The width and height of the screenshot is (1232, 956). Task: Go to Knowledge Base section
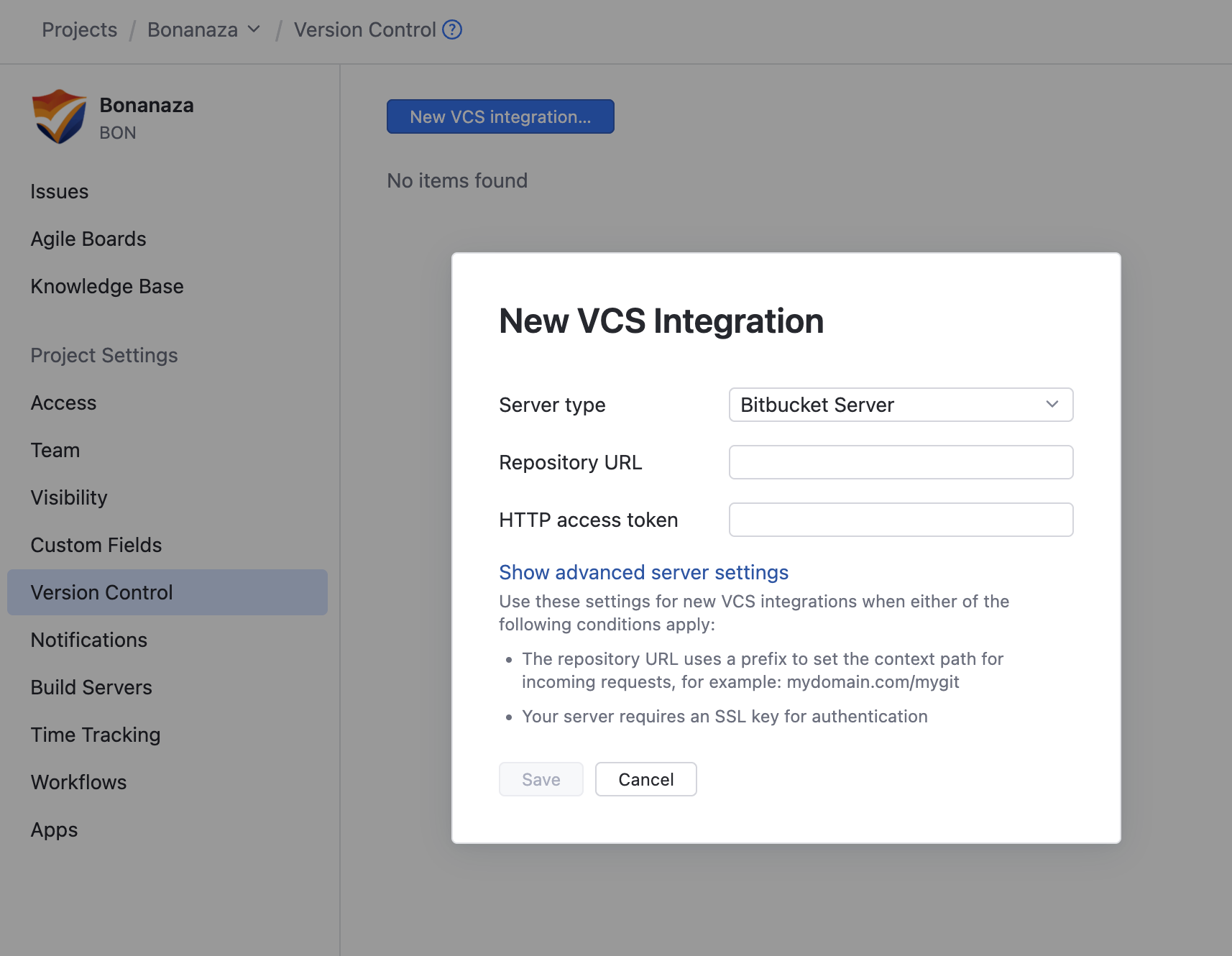(x=106, y=286)
